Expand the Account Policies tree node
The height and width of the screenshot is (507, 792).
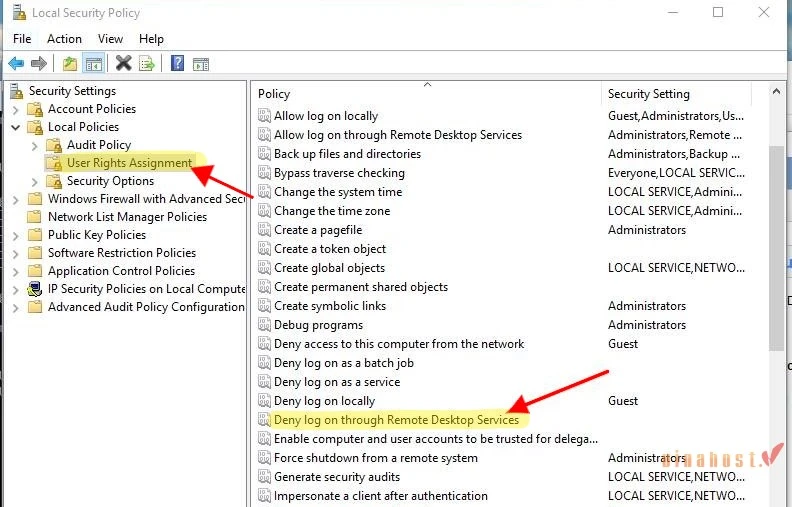click(16, 110)
